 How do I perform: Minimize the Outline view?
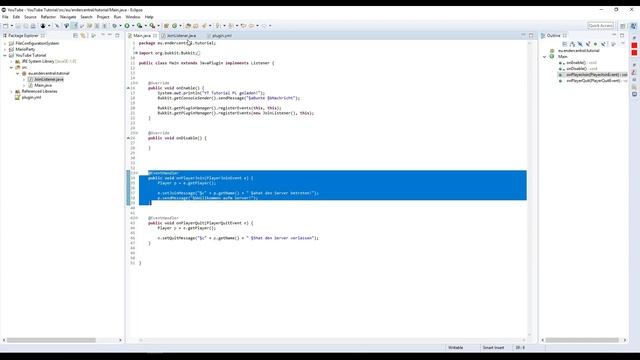pyautogui.click(x=614, y=36)
